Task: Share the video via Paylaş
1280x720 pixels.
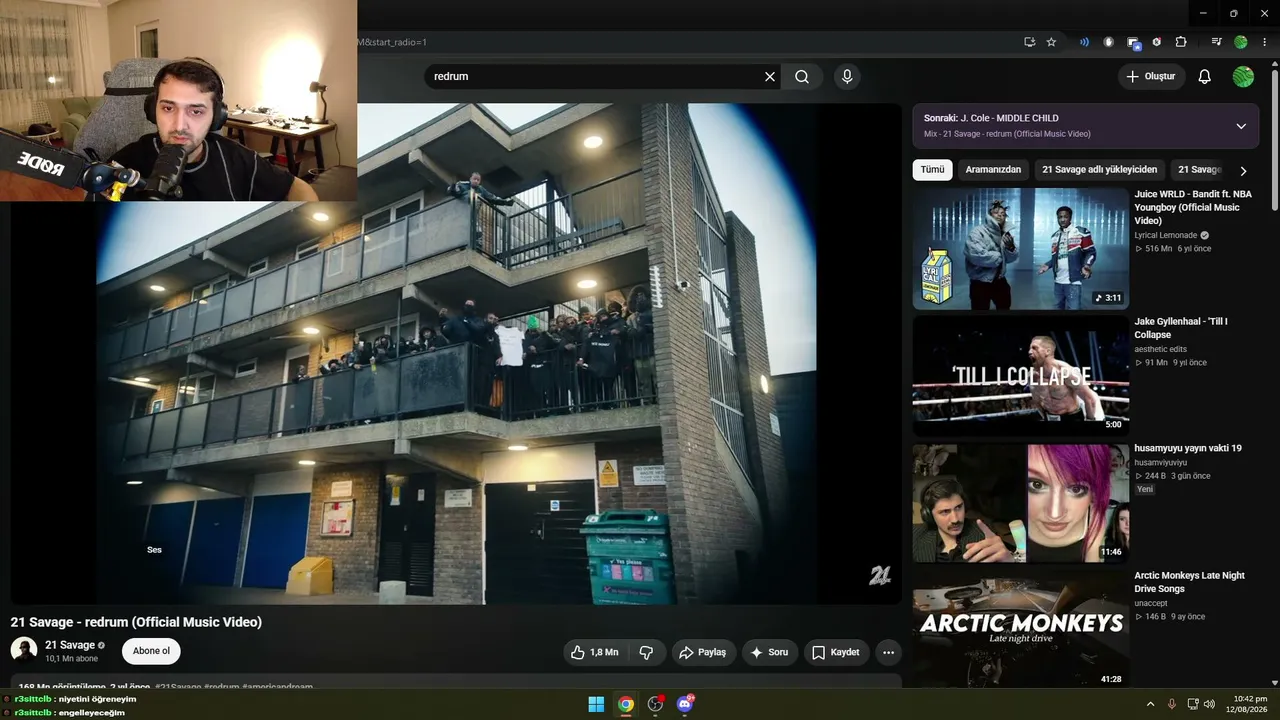Action: 703,652
